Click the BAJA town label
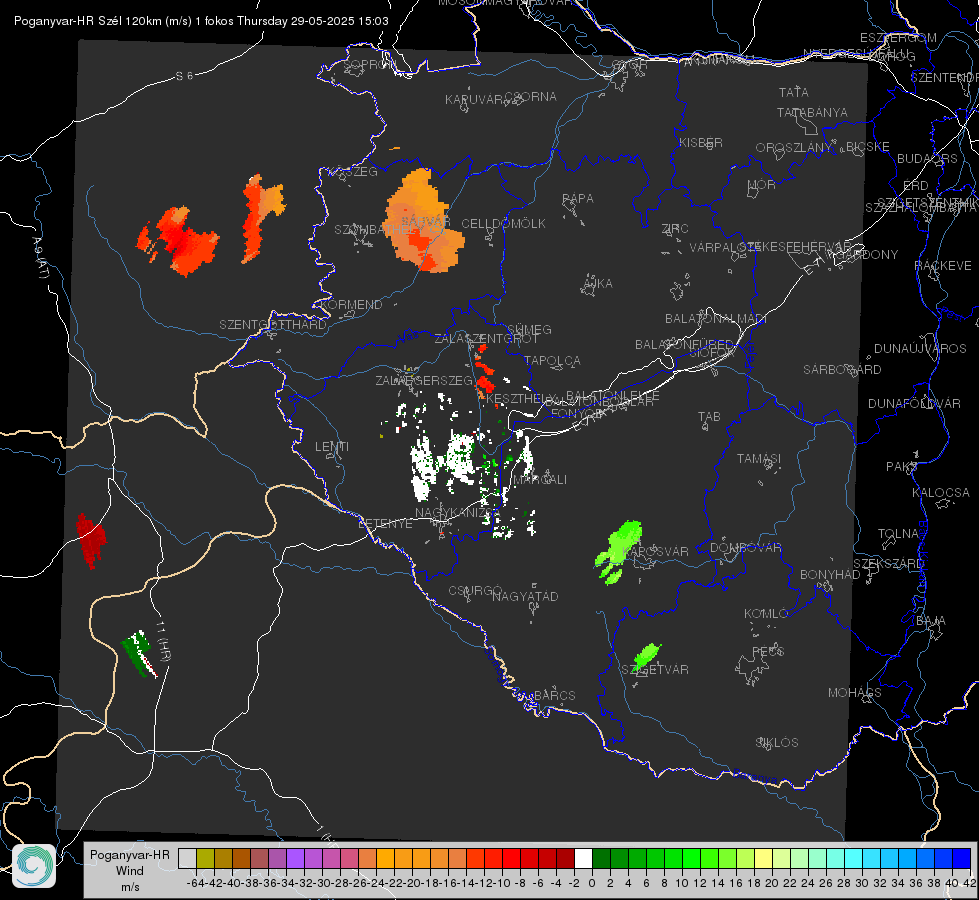 pos(931,621)
